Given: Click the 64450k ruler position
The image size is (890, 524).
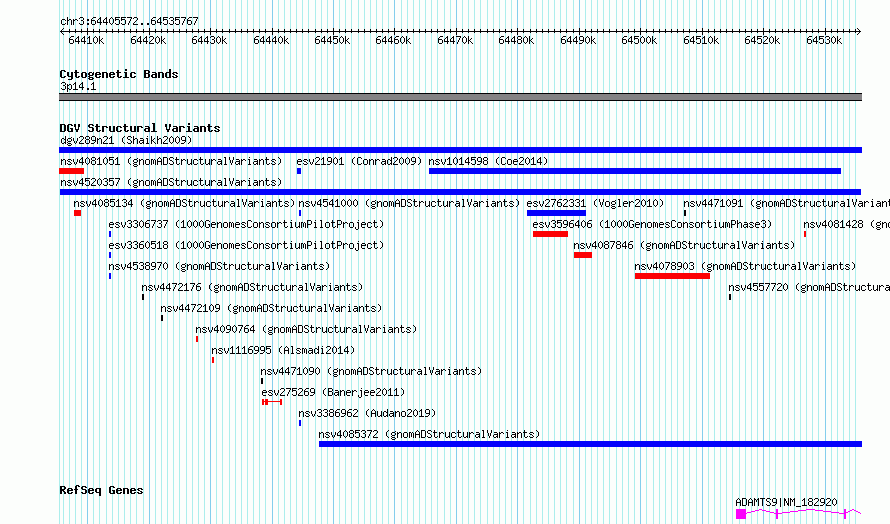Looking at the screenshot, I should [x=332, y=40].
